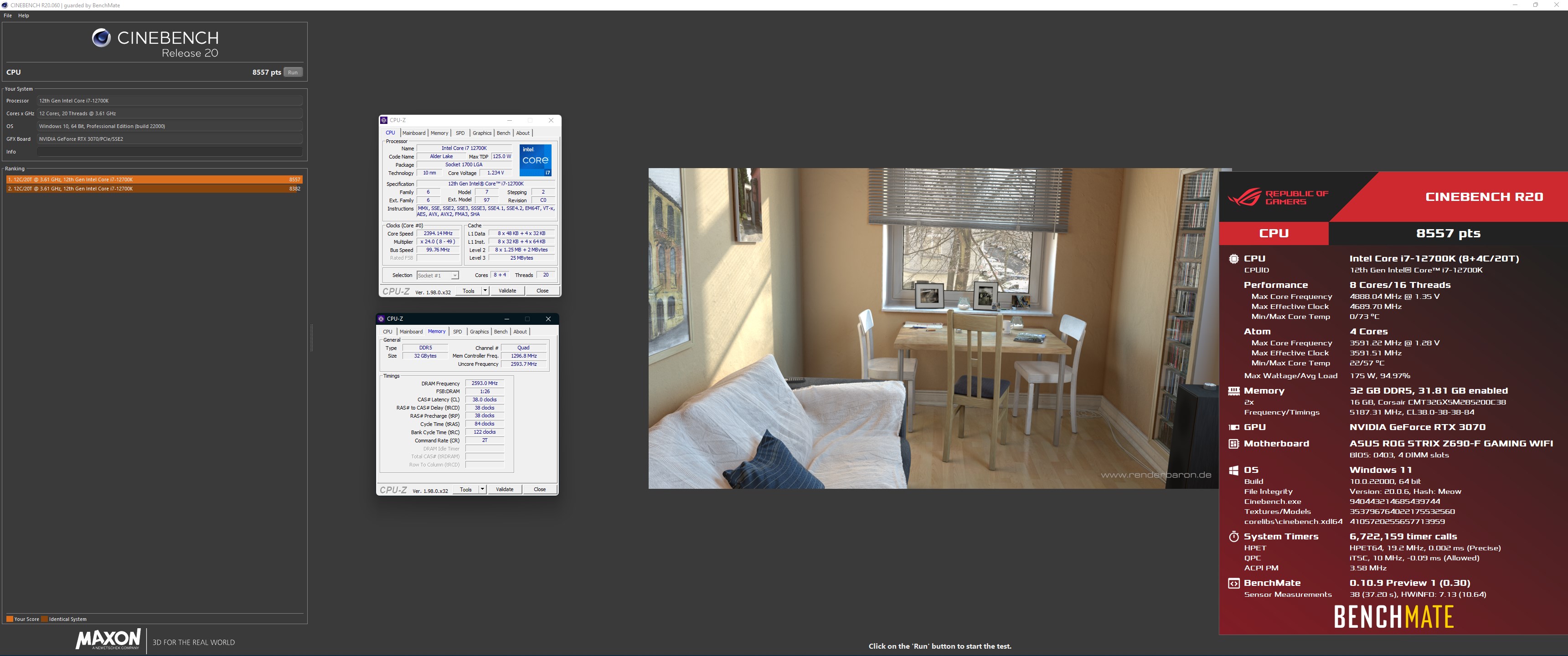Viewport: 1568px width, 656px height.
Task: Switch to Memory tab in the CPU-tab CPU-Z window
Action: pos(439,133)
